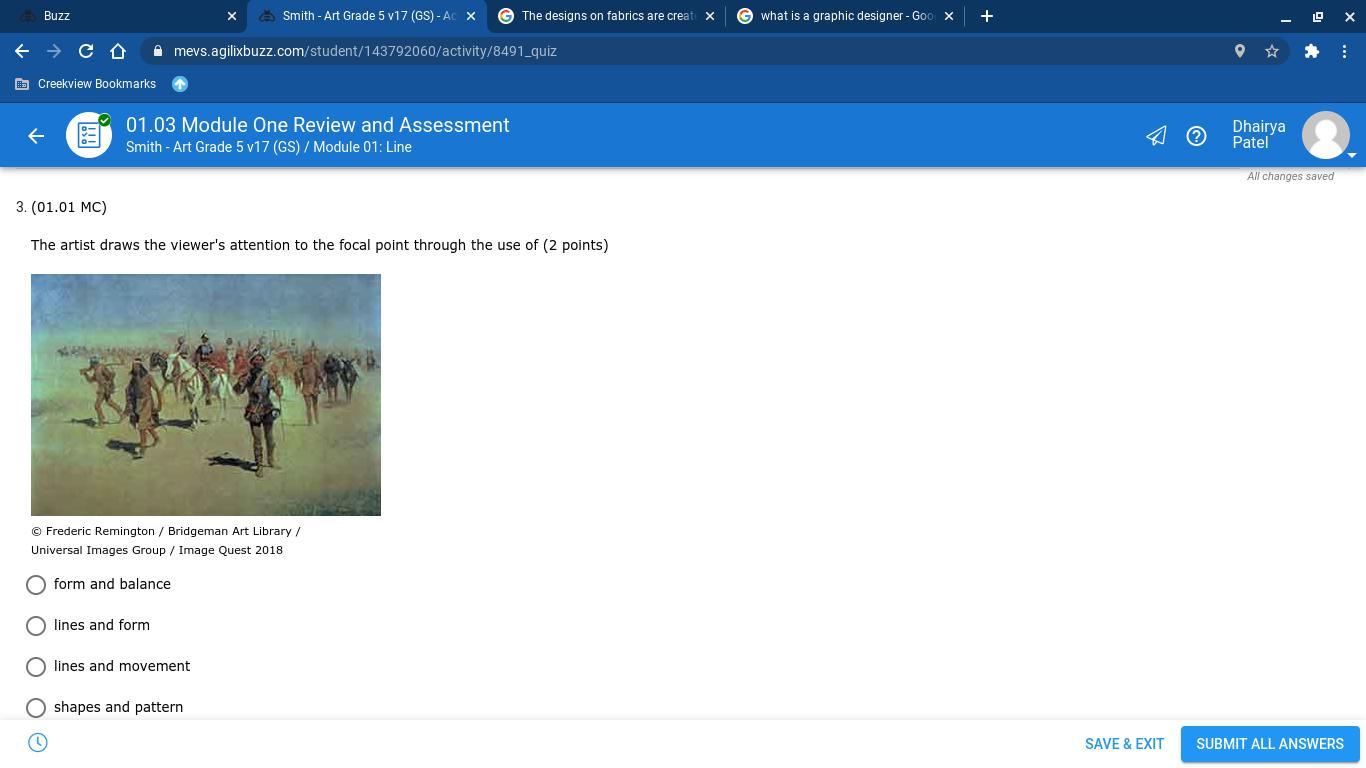Click the back arrow in the Buzz header

pyautogui.click(x=36, y=136)
